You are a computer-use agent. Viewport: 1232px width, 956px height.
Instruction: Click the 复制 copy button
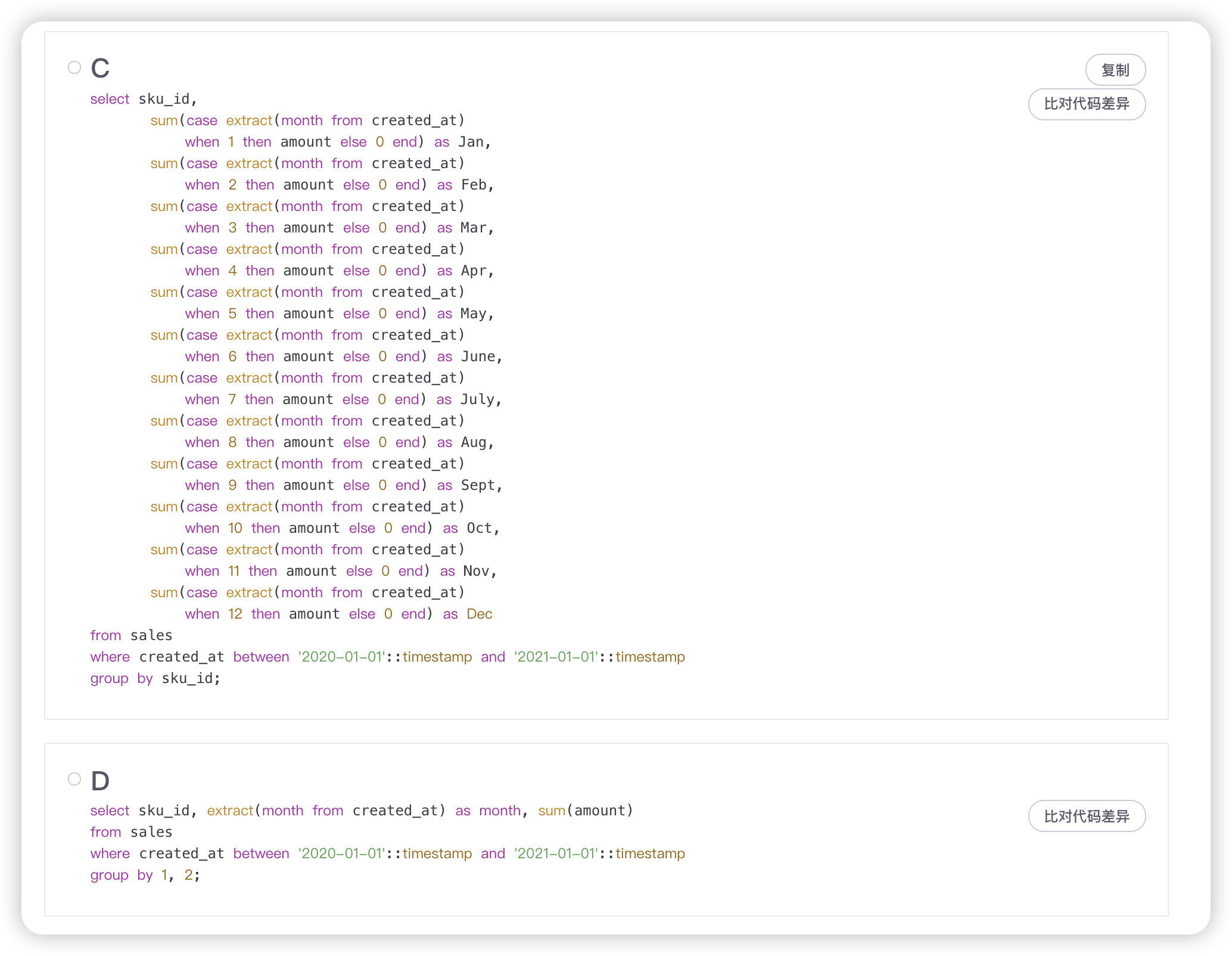click(x=1115, y=70)
